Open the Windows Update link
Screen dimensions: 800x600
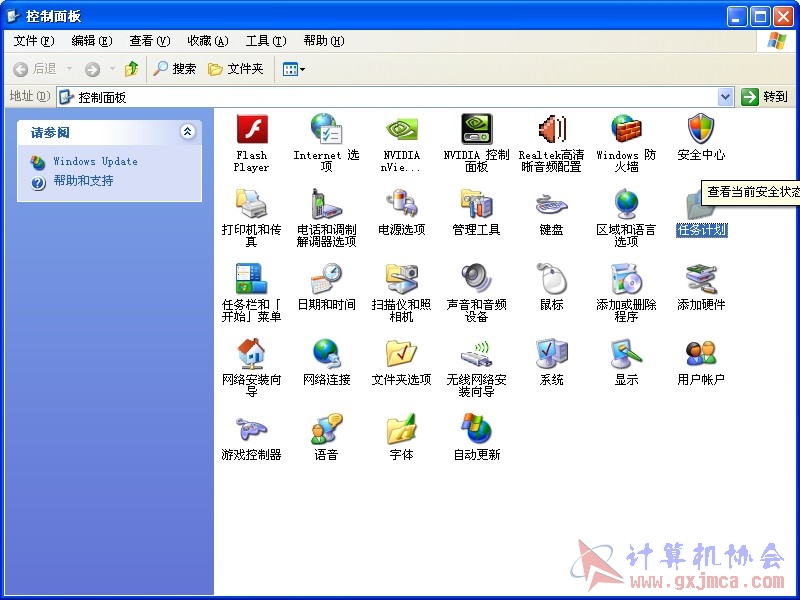95,162
